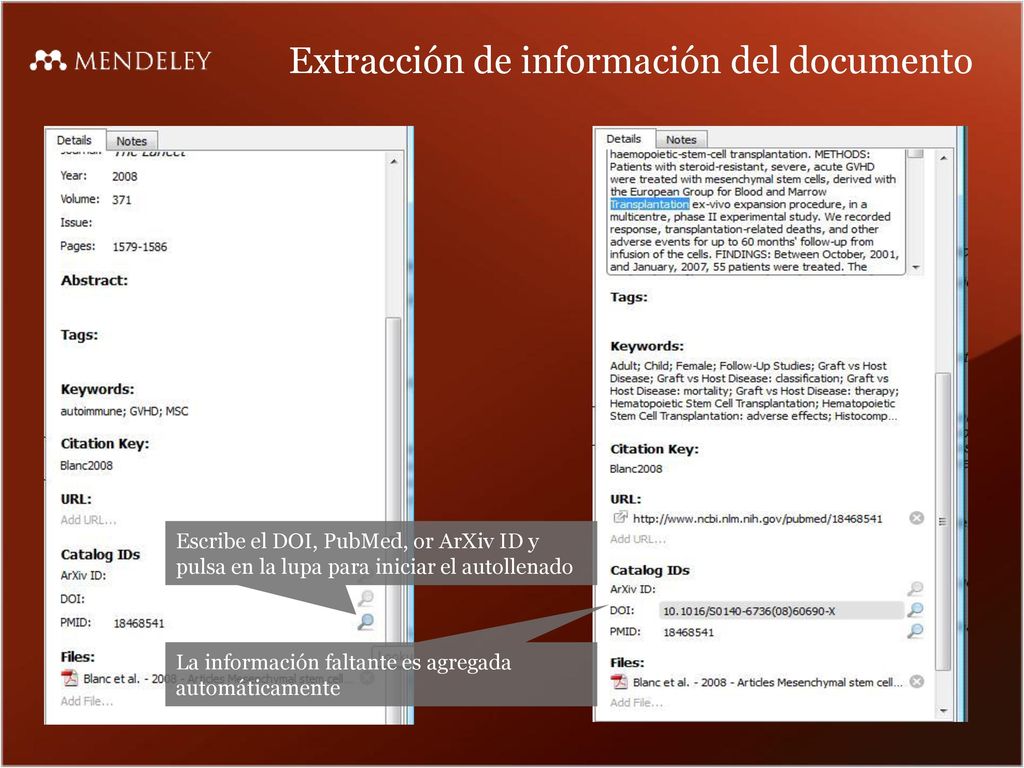Screen dimensions: 1024x768
Task: Click the left panel scrollbar up arrow
Action: [x=394, y=161]
